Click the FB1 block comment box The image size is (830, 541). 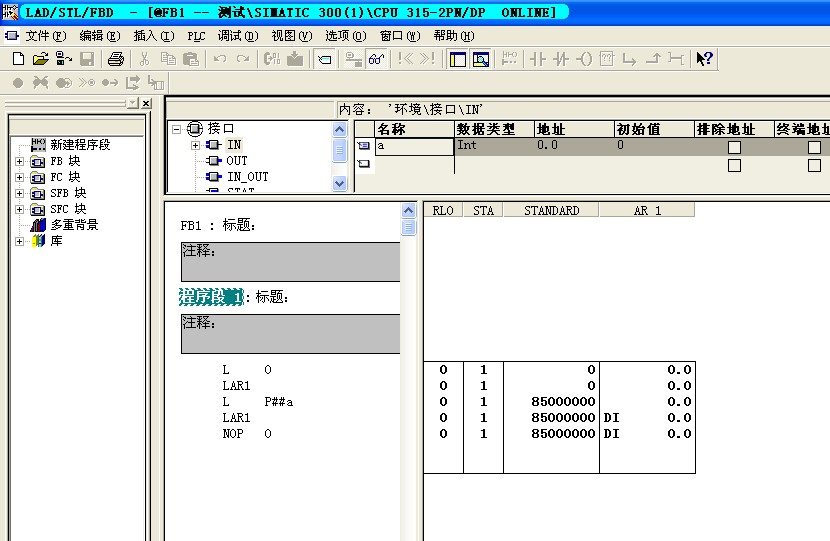pyautogui.click(x=291, y=262)
